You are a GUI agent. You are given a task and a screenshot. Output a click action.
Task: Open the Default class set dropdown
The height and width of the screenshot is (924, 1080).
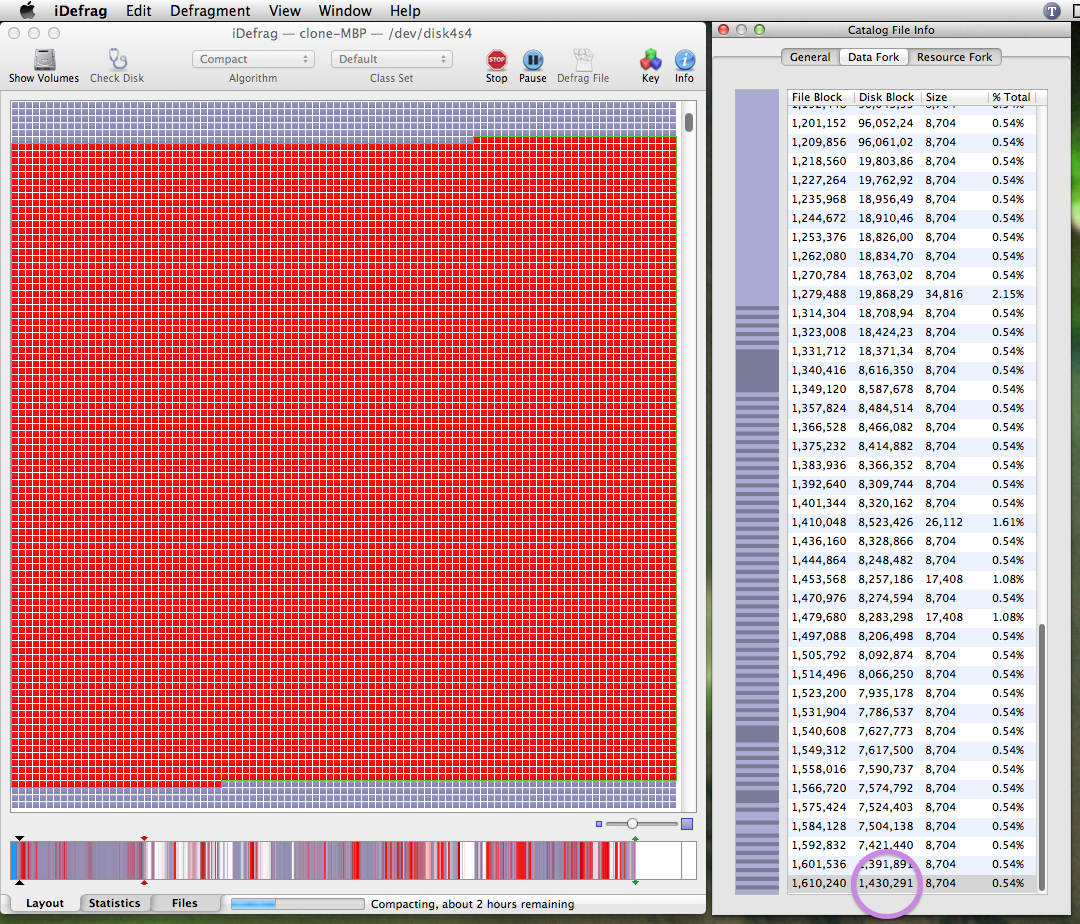tap(391, 59)
